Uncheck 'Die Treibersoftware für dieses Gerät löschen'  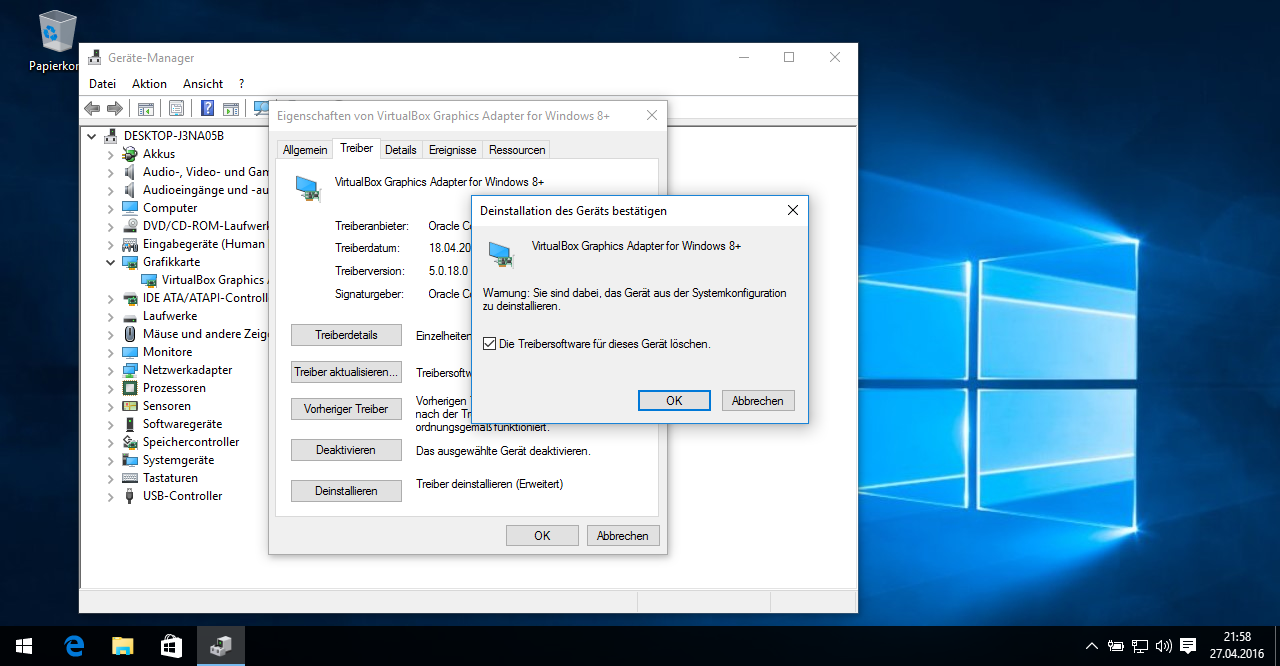(490, 344)
